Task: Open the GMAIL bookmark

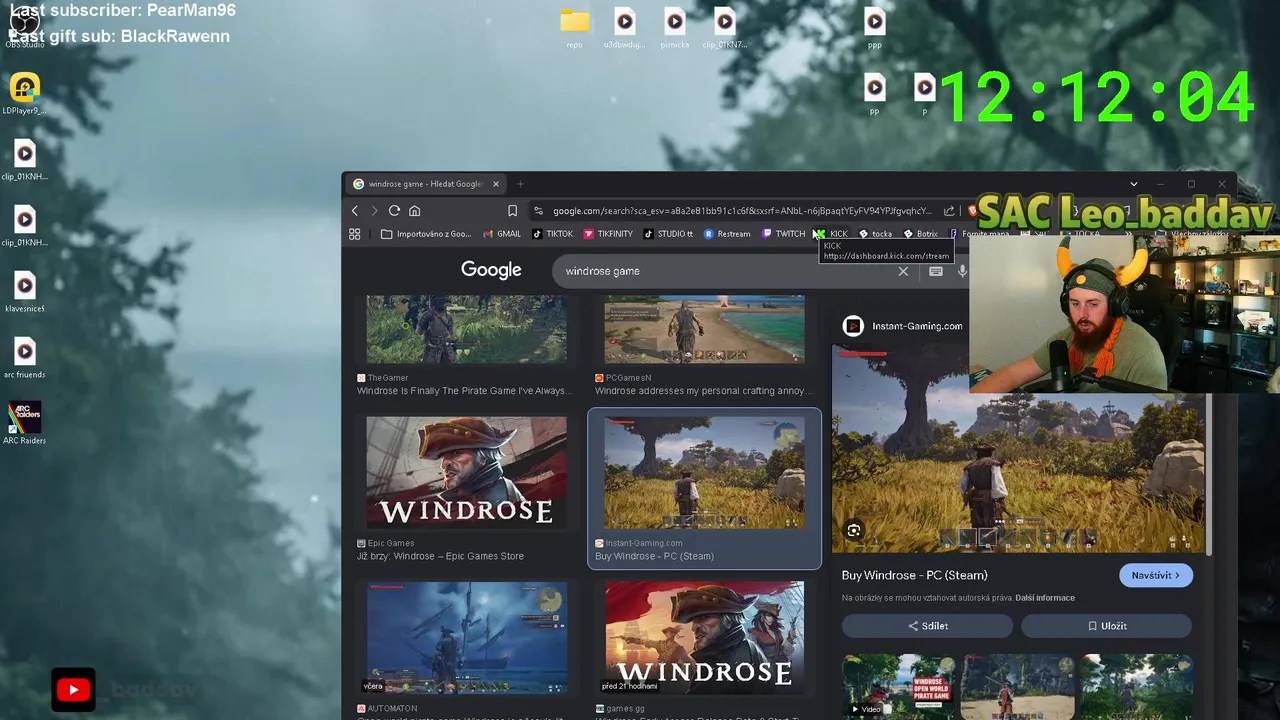Action: (x=502, y=234)
